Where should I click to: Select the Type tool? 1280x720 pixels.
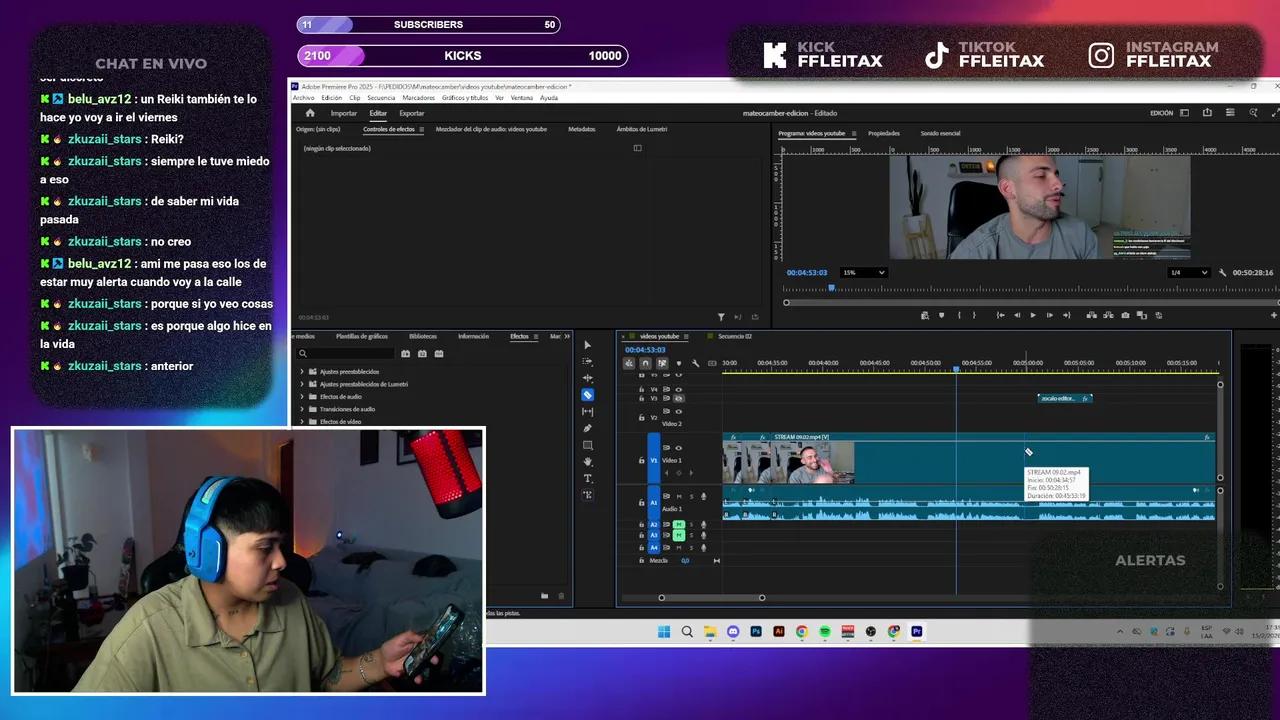tap(587, 478)
